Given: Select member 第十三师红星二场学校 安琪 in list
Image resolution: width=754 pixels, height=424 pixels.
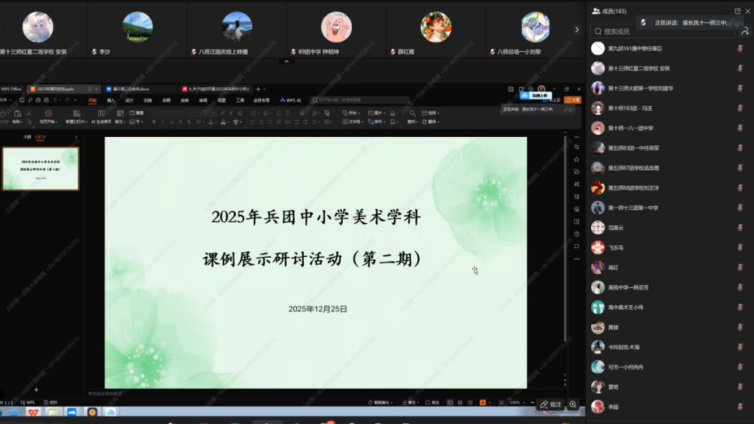Looking at the screenshot, I should (669, 68).
